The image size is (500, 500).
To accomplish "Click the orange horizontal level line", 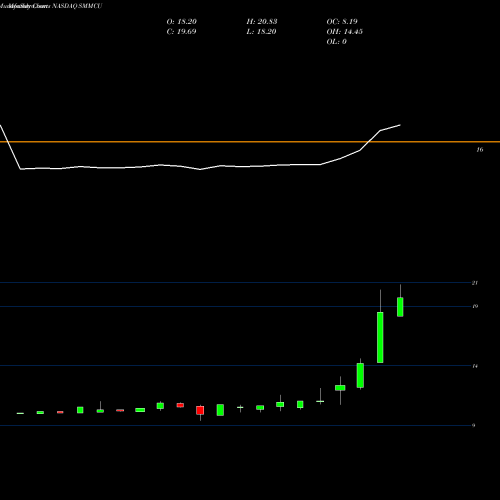I will (x=250, y=142).
